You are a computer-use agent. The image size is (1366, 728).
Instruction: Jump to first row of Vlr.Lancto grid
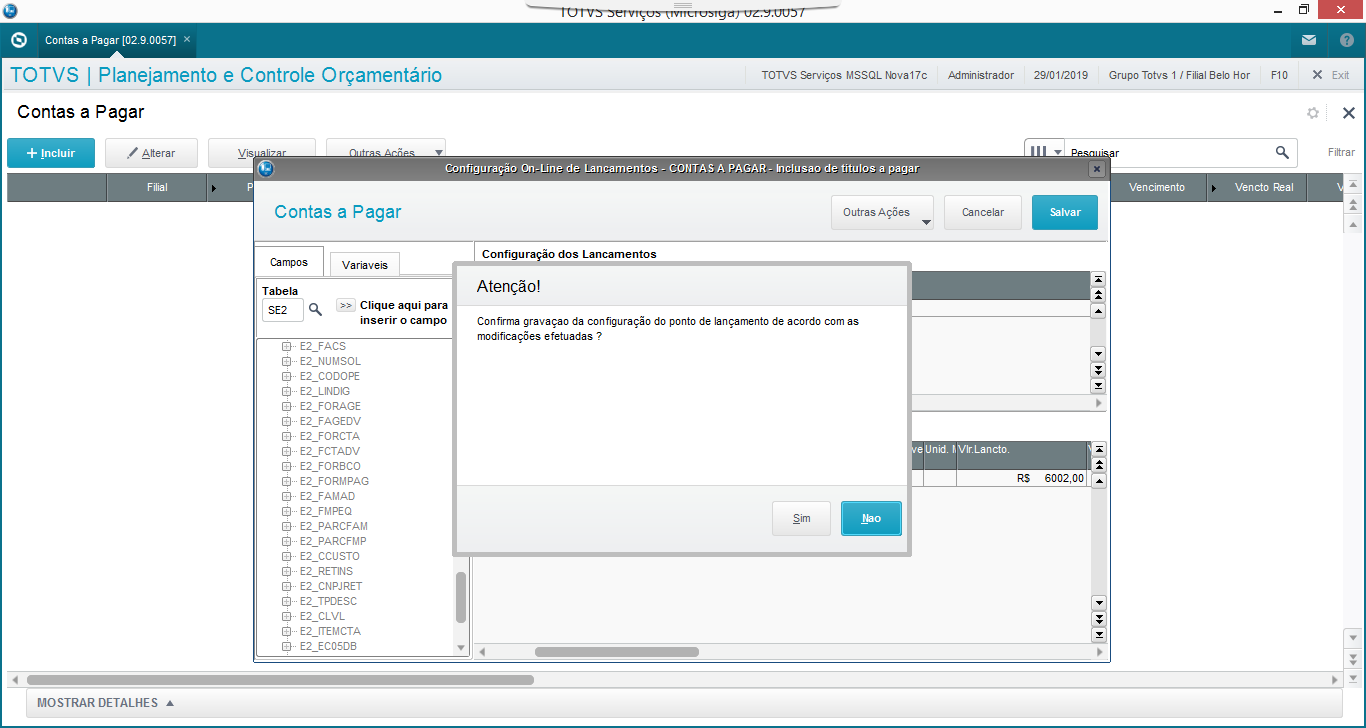[1098, 450]
